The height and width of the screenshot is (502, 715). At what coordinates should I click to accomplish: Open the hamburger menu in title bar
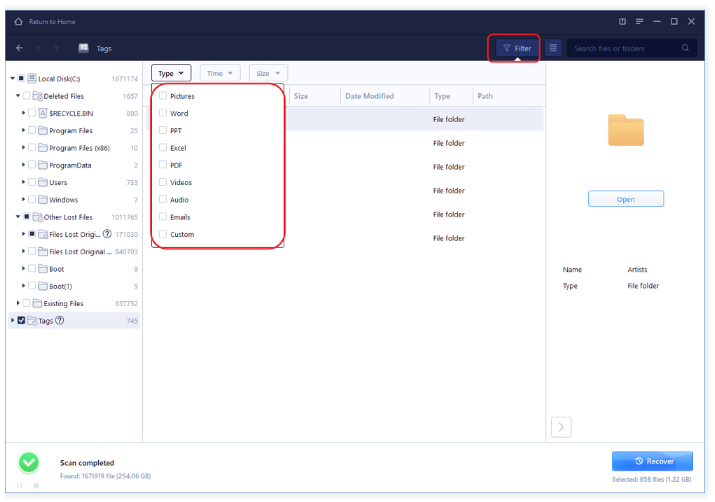click(640, 21)
